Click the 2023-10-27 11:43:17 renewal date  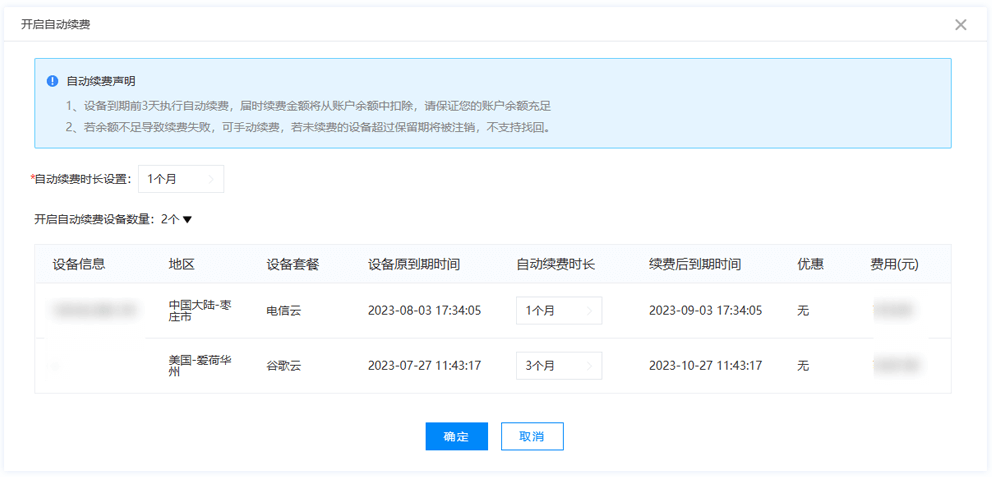click(x=705, y=366)
